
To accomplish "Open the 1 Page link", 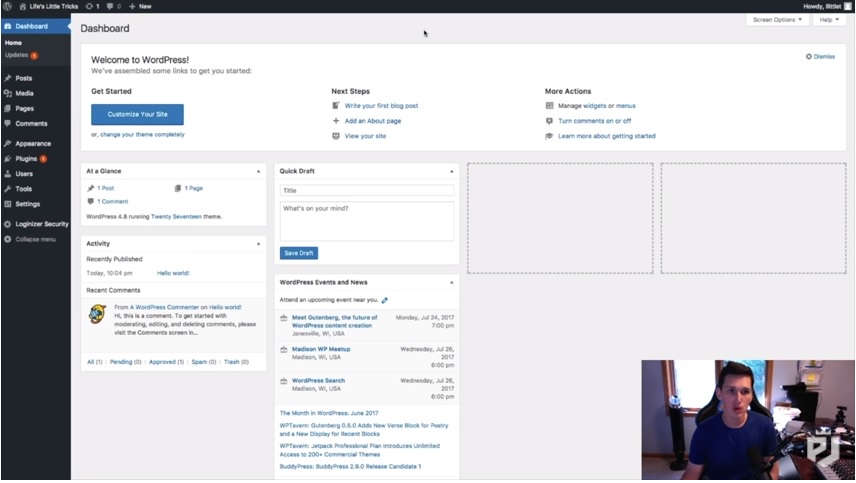I will pyautogui.click(x=193, y=188).
